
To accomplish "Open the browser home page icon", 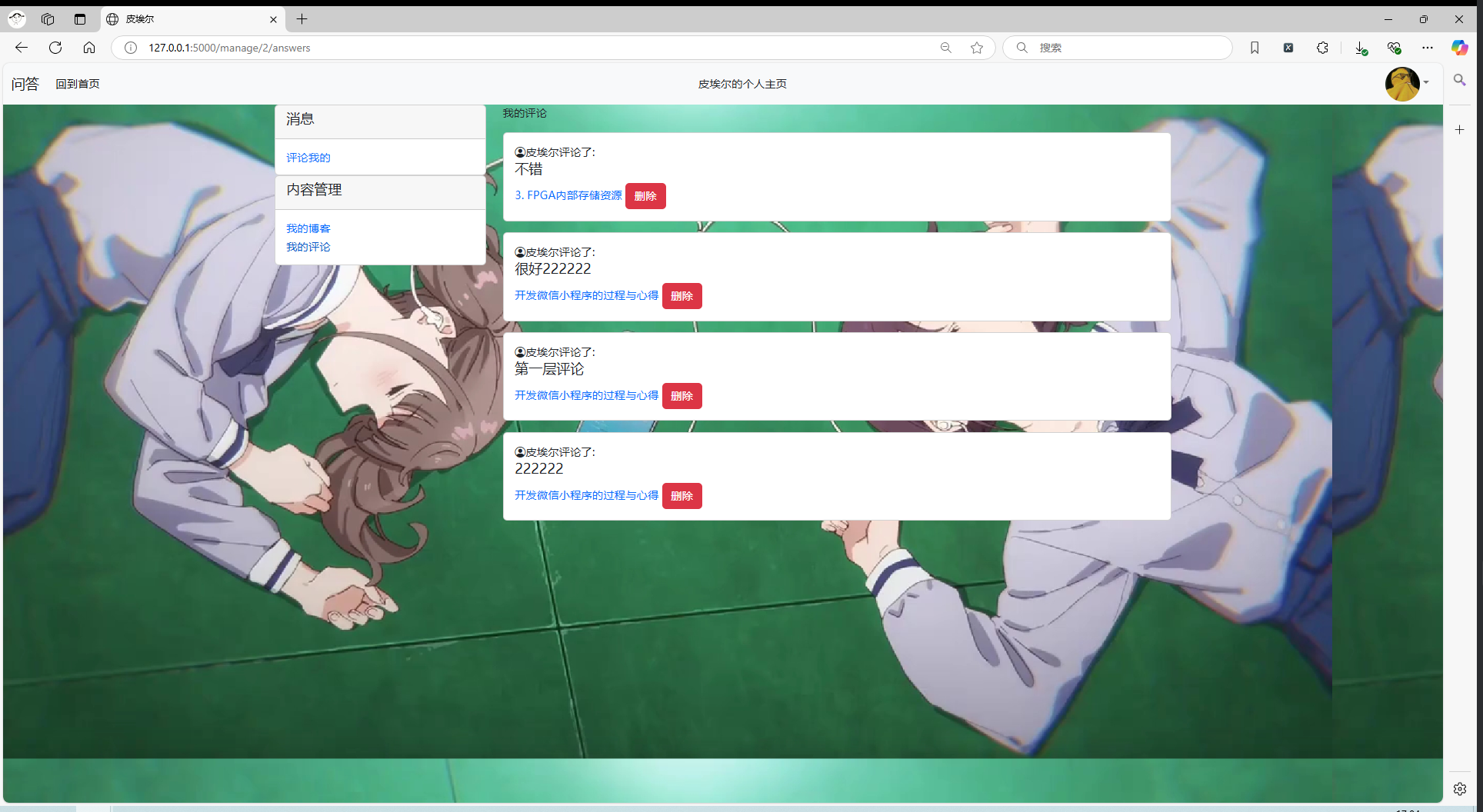I will tap(89, 48).
